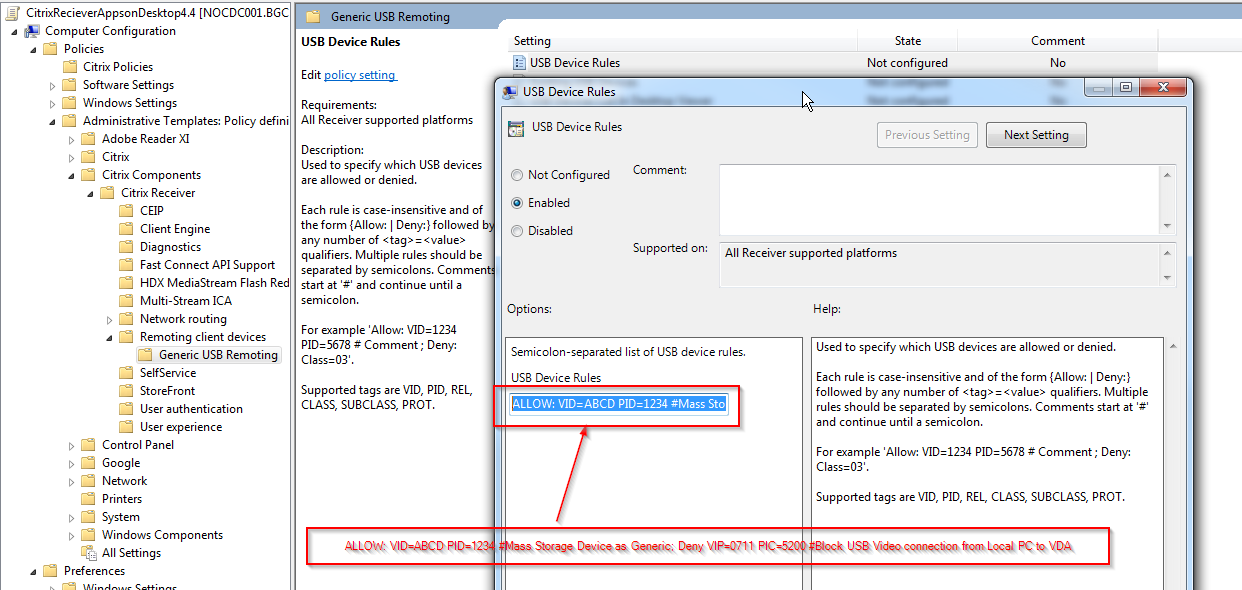This screenshot has height=590, width=1242.
Task: Select the Remoting client devices tree item
Action: (203, 337)
